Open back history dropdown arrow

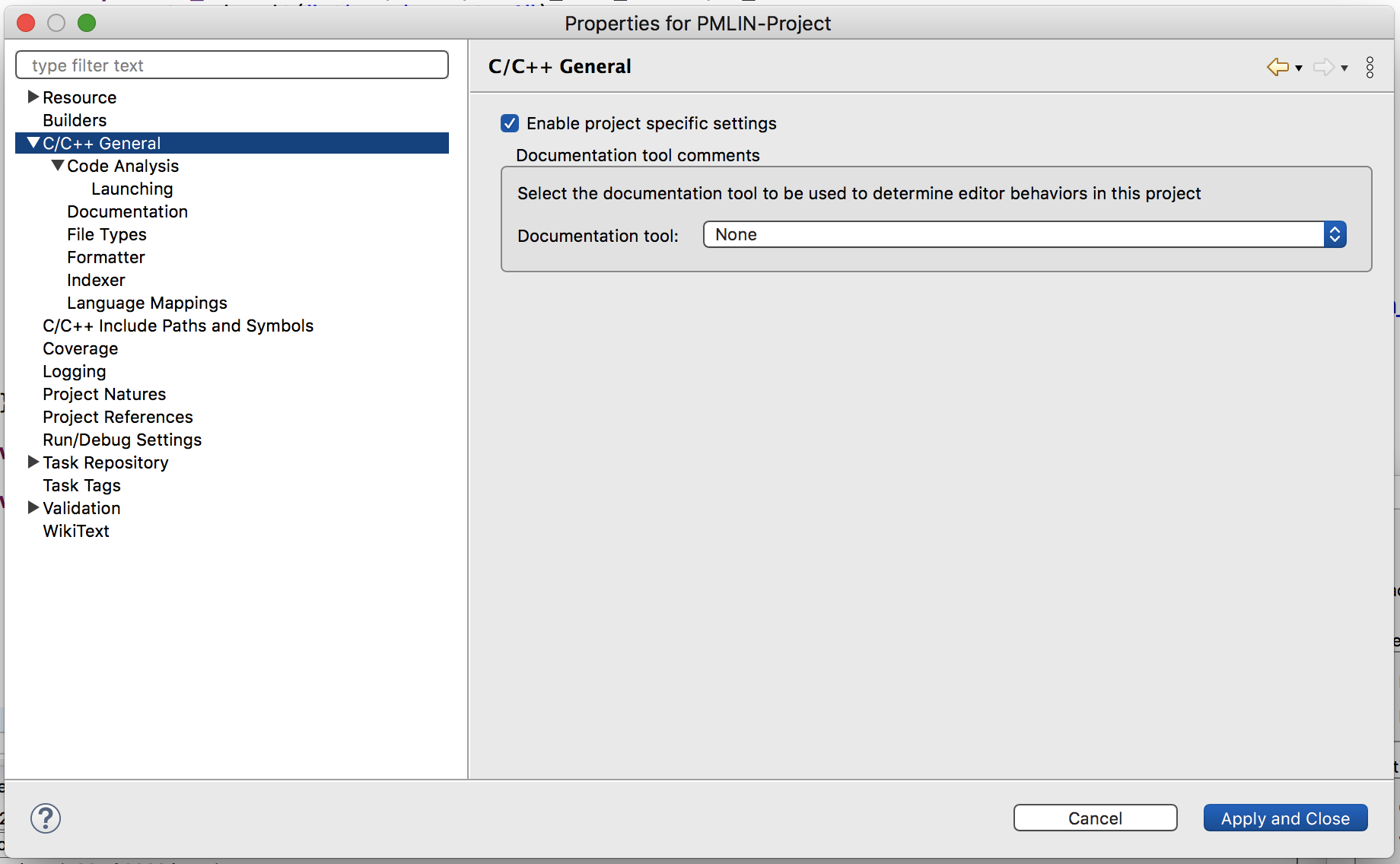[1299, 68]
